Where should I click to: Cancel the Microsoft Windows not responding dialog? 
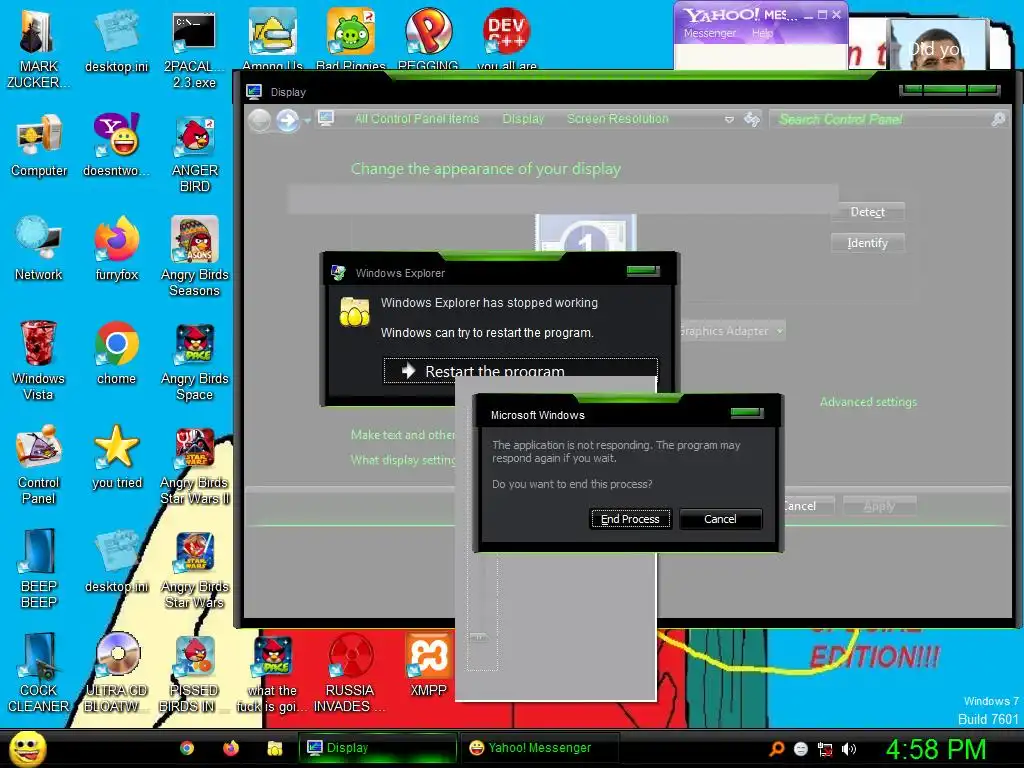coord(720,519)
